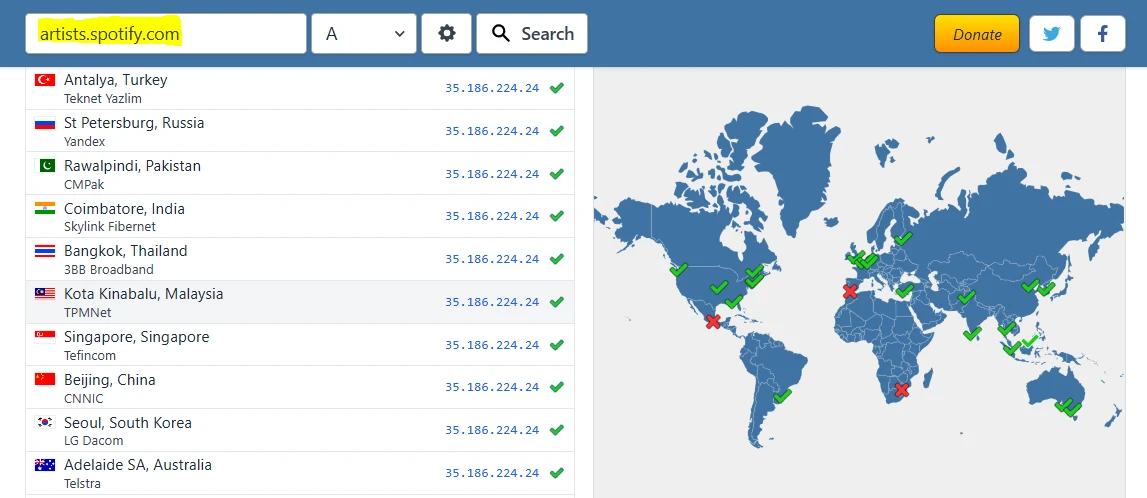The image size is (1147, 498).
Task: Share via the Twitter bird icon
Action: 1052,34
